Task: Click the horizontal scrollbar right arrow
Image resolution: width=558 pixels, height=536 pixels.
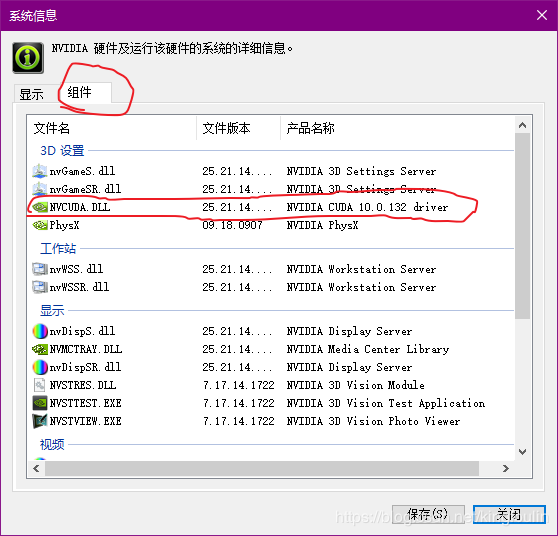Action: pos(505,468)
